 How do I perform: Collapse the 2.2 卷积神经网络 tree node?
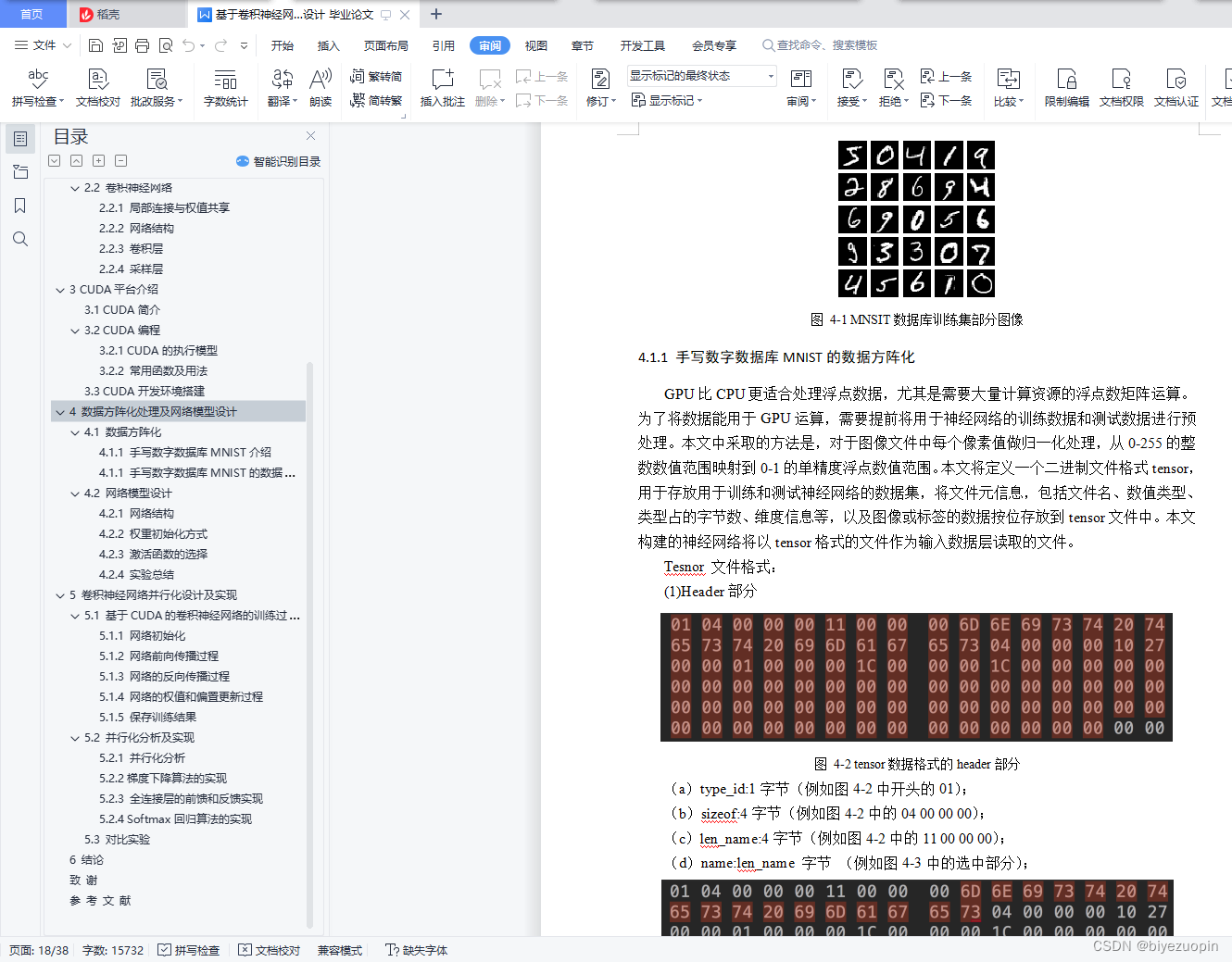pyautogui.click(x=75, y=188)
